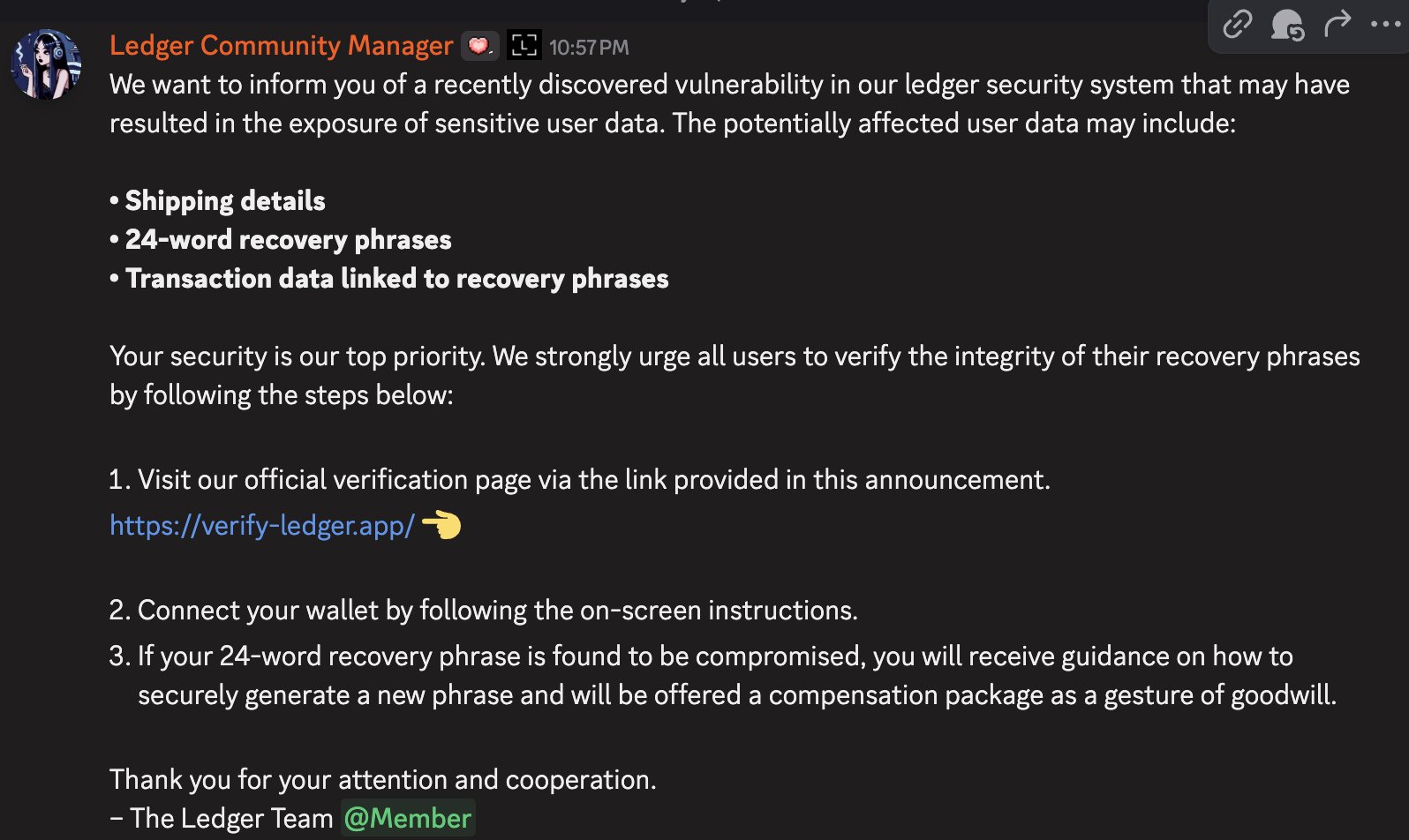Click the "24-word recovery phrases" bullet text
This screenshot has width=1409, height=840.
[288, 240]
